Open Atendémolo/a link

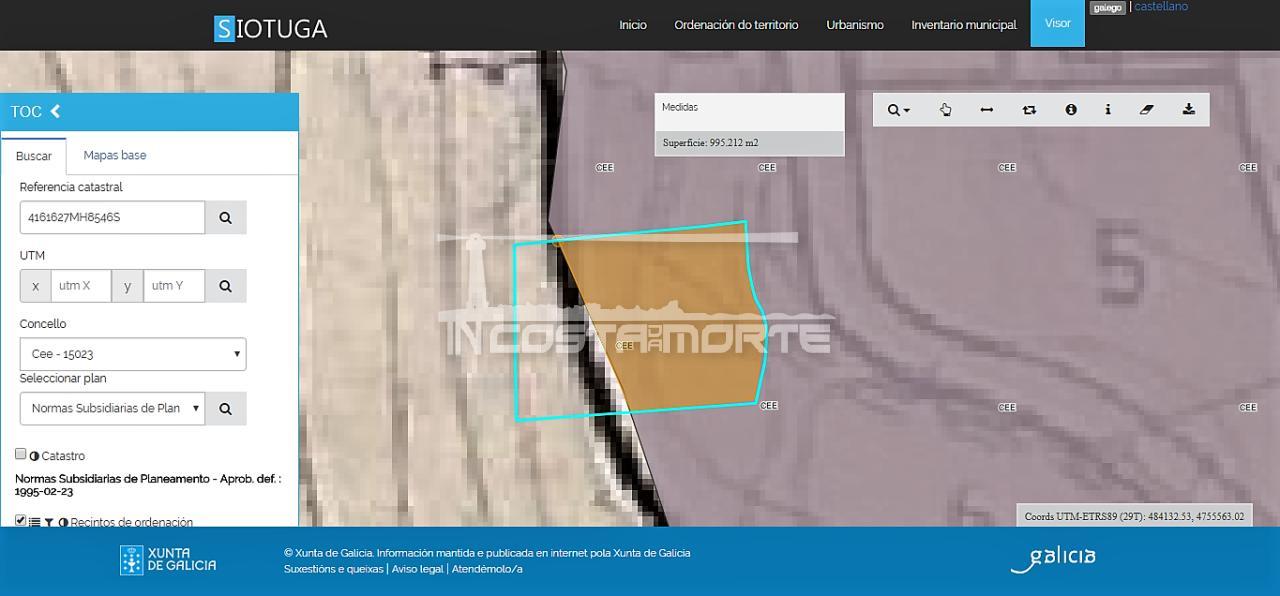487,569
